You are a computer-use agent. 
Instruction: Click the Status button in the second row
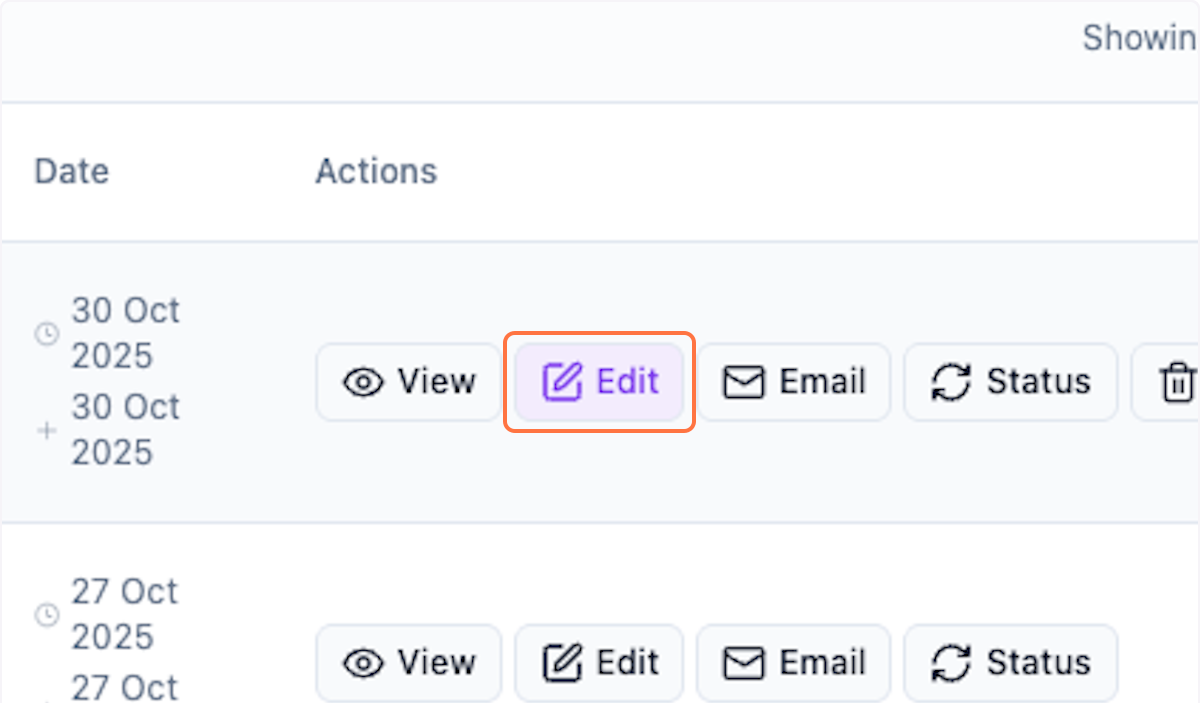(1010, 662)
